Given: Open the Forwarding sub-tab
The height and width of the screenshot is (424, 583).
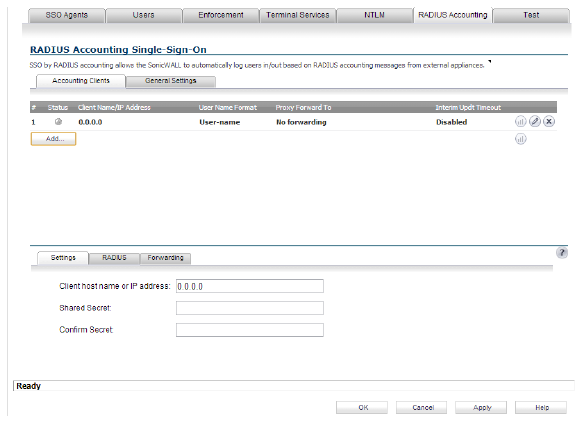Looking at the screenshot, I should [165, 258].
